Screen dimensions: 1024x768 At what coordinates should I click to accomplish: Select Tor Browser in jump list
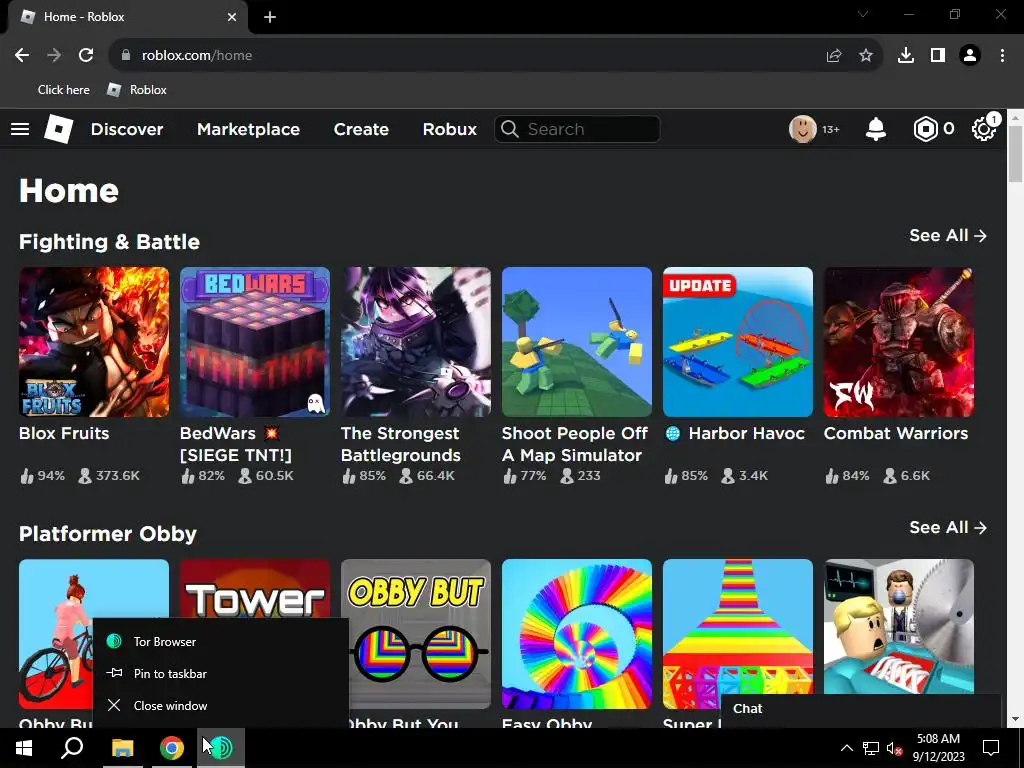click(221, 642)
